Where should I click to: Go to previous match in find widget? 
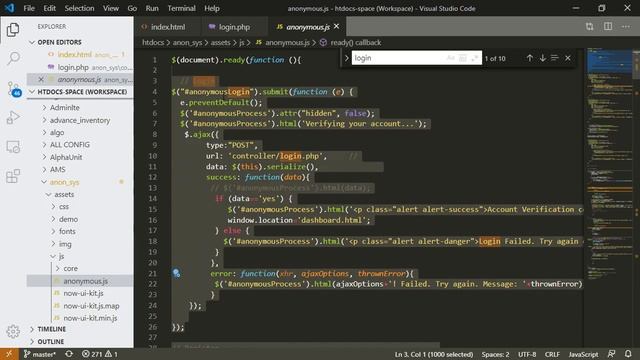(529, 58)
